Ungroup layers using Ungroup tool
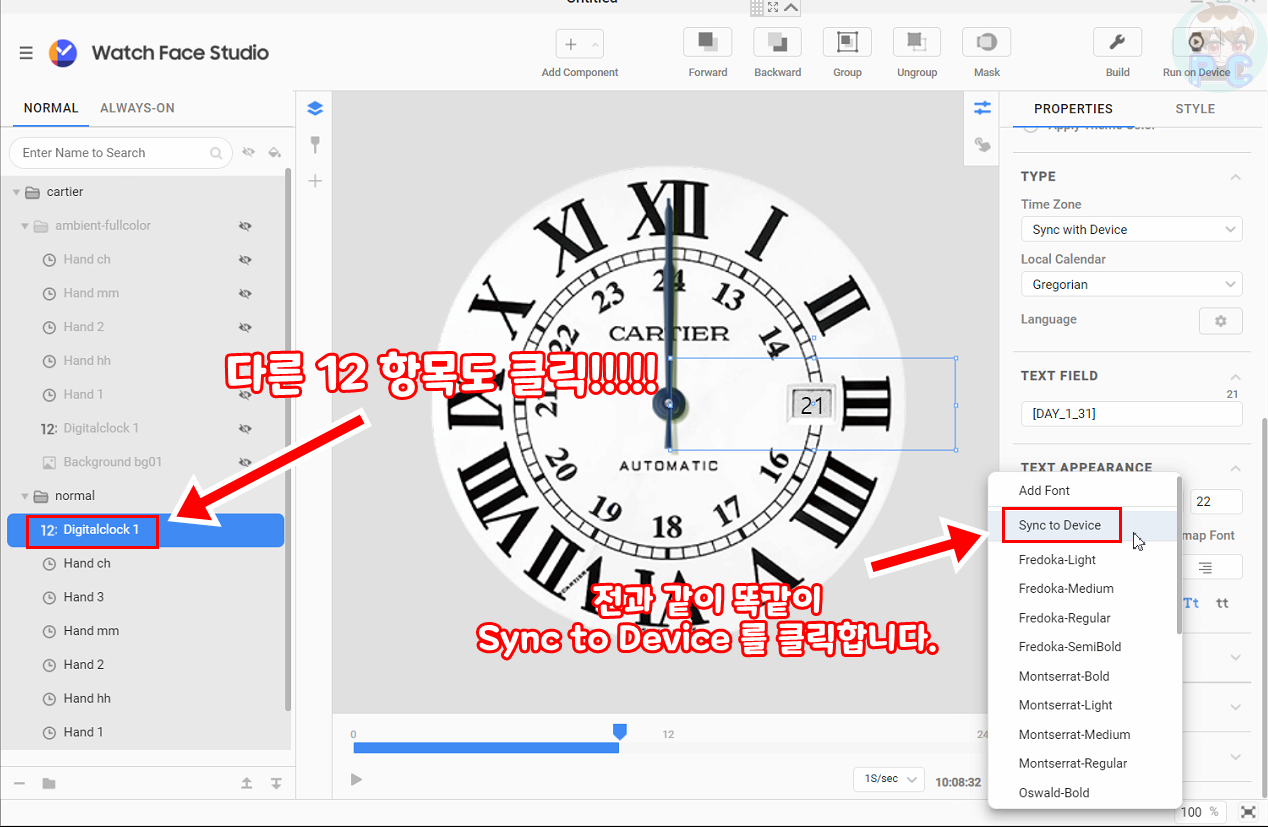1268x827 pixels. (x=916, y=42)
